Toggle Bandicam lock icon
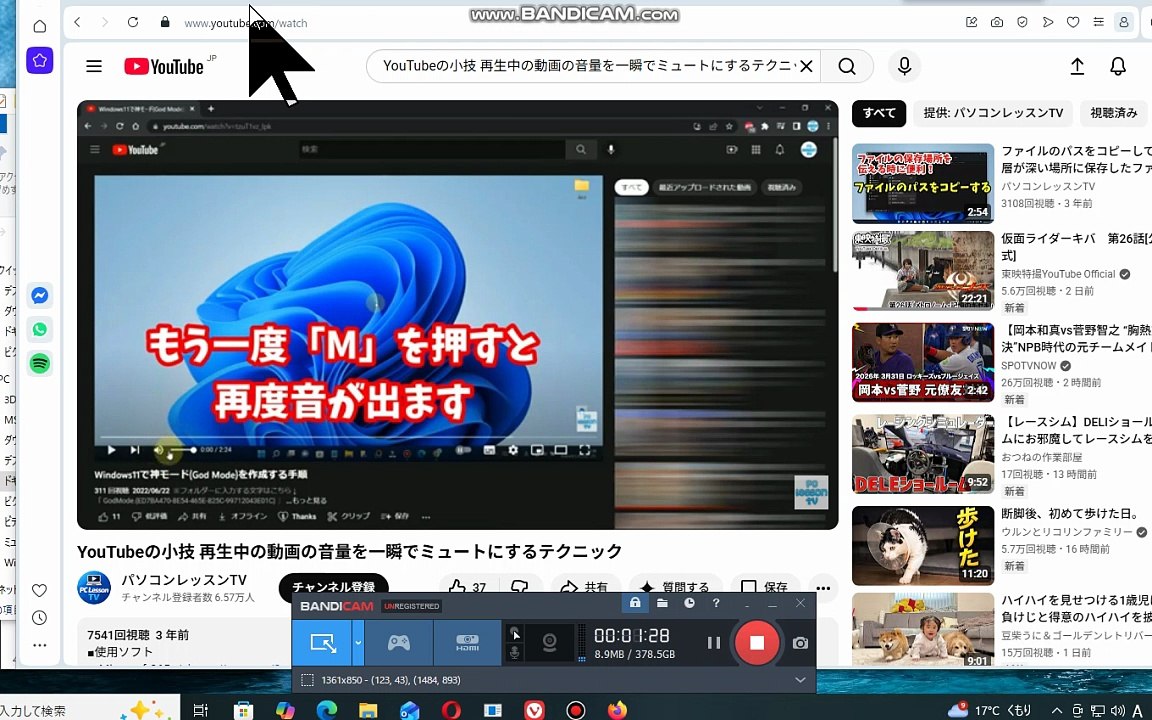The image size is (1152, 720). point(635,603)
